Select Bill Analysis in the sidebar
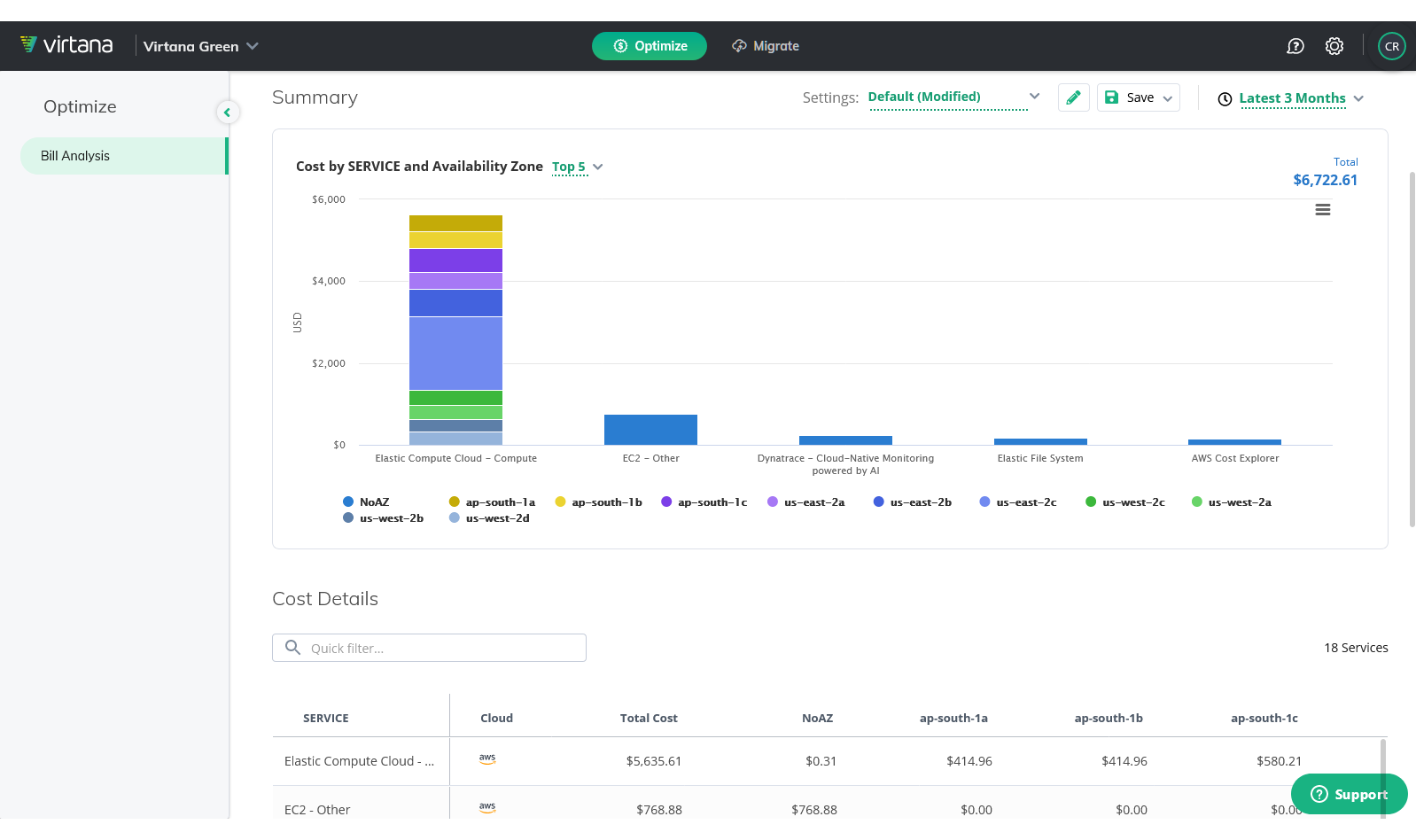 click(124, 156)
